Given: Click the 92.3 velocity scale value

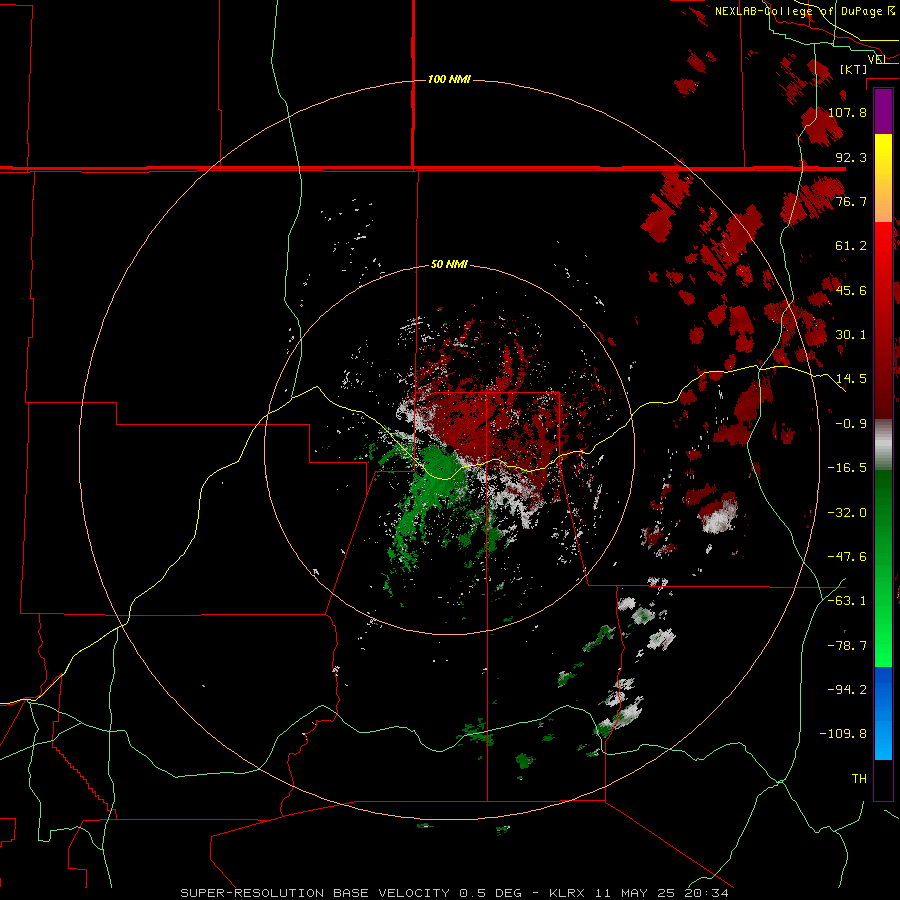Looking at the screenshot, I should pyautogui.click(x=851, y=157).
